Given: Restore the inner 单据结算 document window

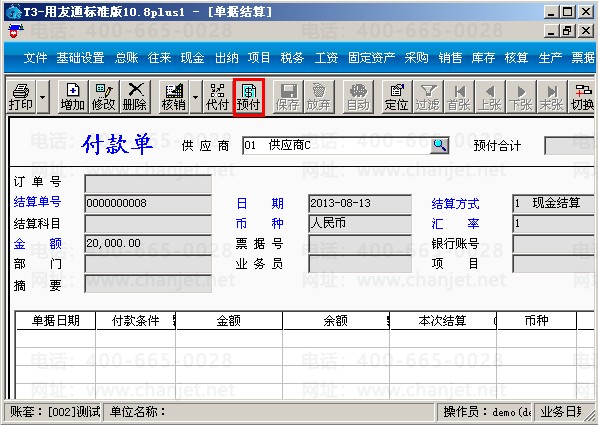Looking at the screenshot, I should click(567, 31).
